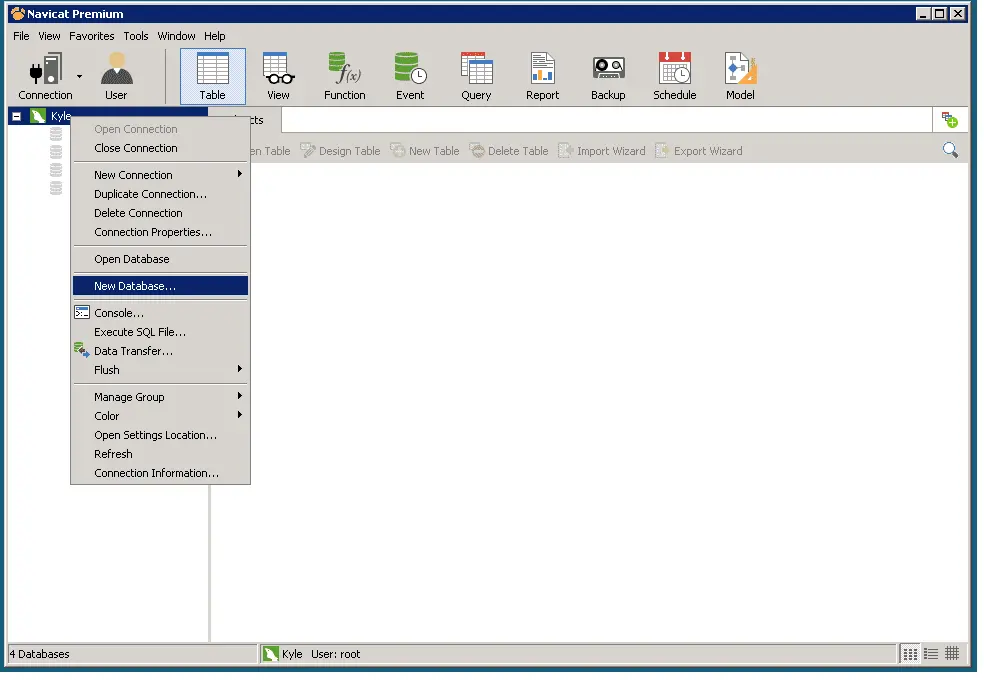Select Refresh in context menu

(x=161, y=455)
